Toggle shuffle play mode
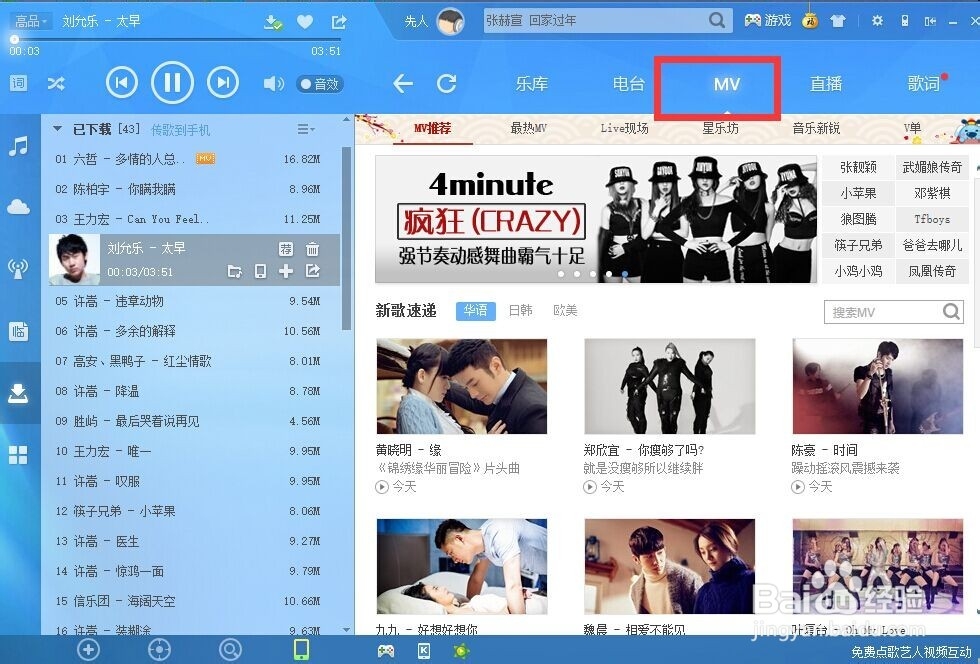This screenshot has width=980, height=664. tap(56, 83)
